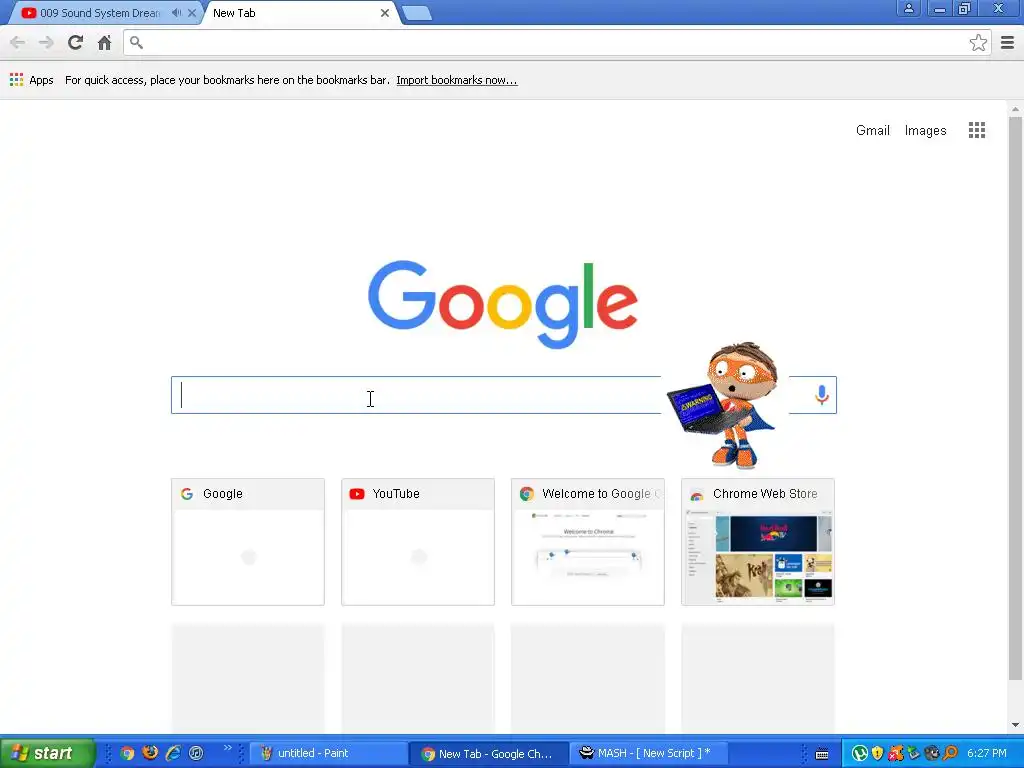Viewport: 1024px width, 768px height.
Task: Reload the current page
Action: coord(75,43)
